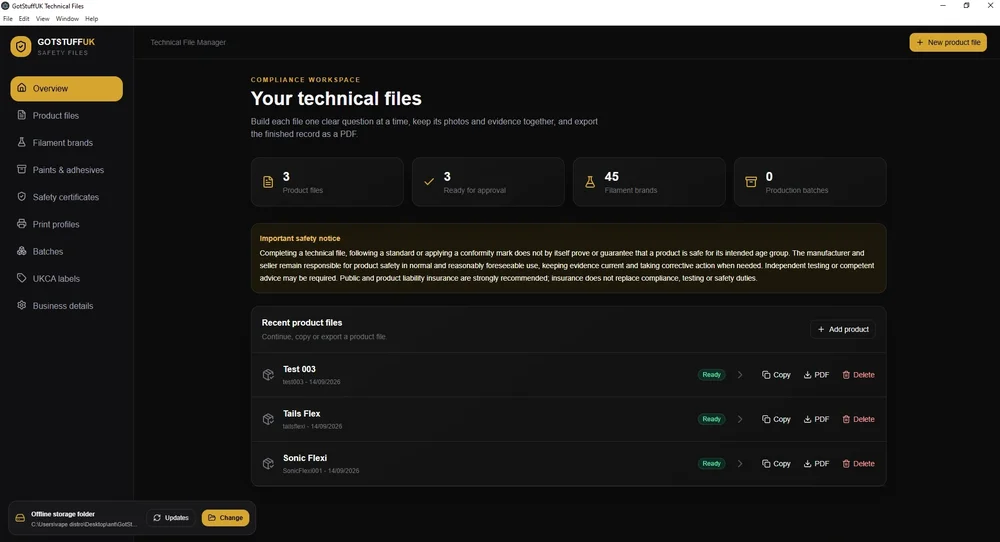Click Ready badge on Tails Flex

tap(711, 419)
